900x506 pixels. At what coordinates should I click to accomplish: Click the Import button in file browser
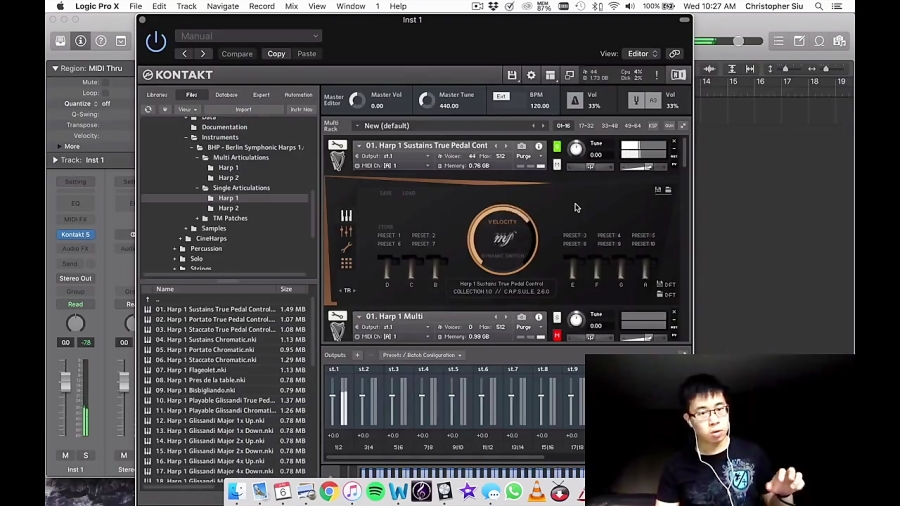pyautogui.click(x=243, y=109)
